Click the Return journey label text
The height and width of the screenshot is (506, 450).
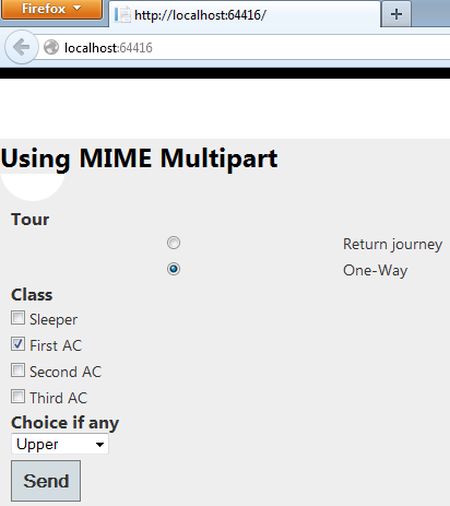(x=393, y=244)
